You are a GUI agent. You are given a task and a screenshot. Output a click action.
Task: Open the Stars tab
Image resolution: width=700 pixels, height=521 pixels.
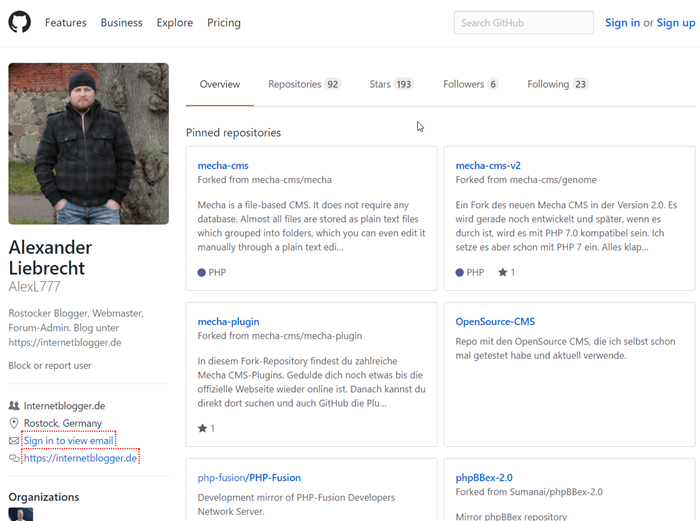pyautogui.click(x=392, y=84)
